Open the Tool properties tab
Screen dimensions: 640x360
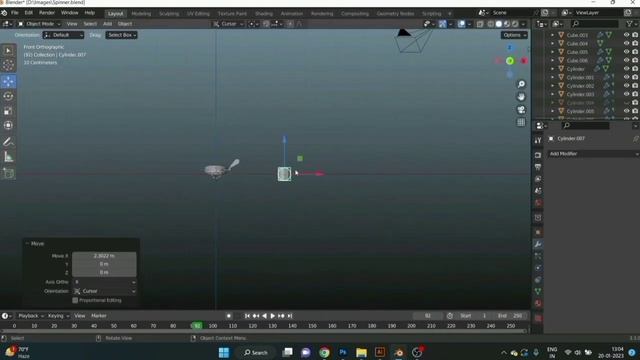point(538,140)
